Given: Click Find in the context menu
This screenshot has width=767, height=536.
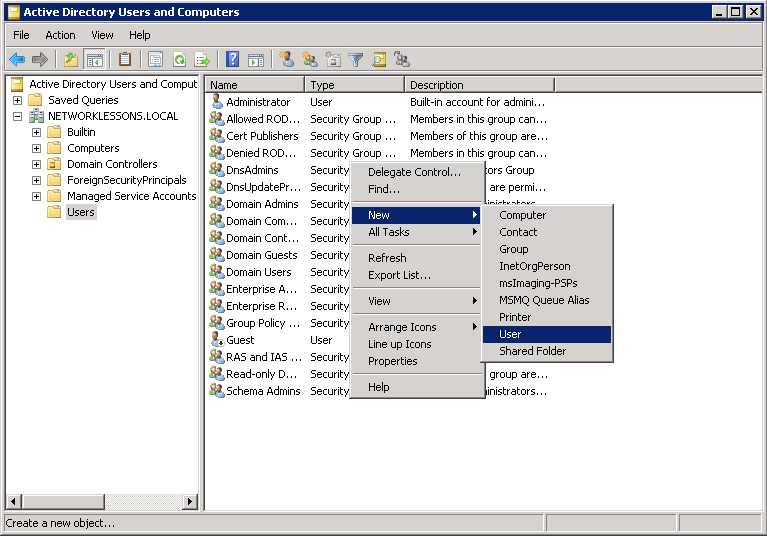Looking at the screenshot, I should (417, 189).
